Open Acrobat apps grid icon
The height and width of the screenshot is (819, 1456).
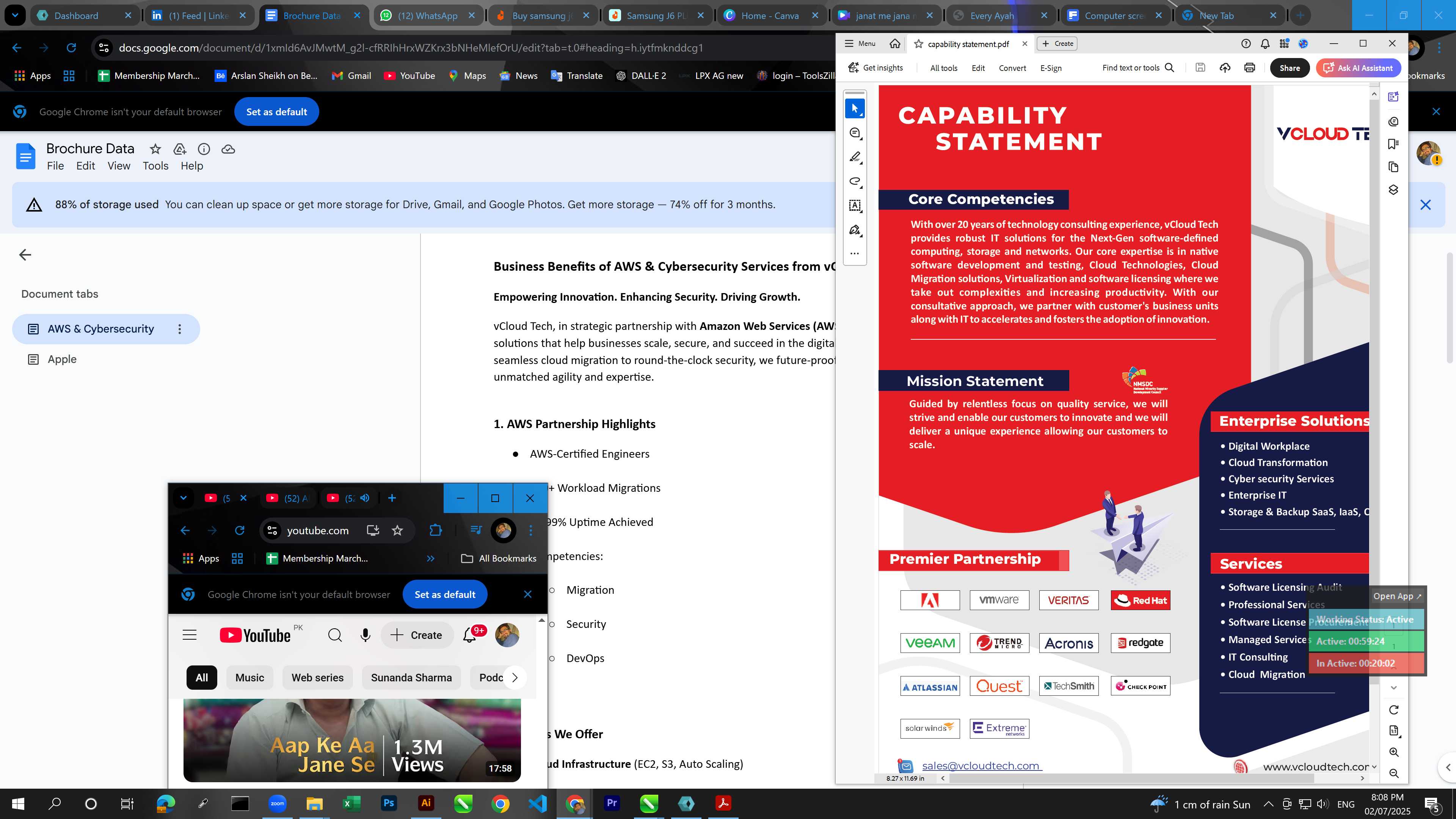(x=1284, y=44)
